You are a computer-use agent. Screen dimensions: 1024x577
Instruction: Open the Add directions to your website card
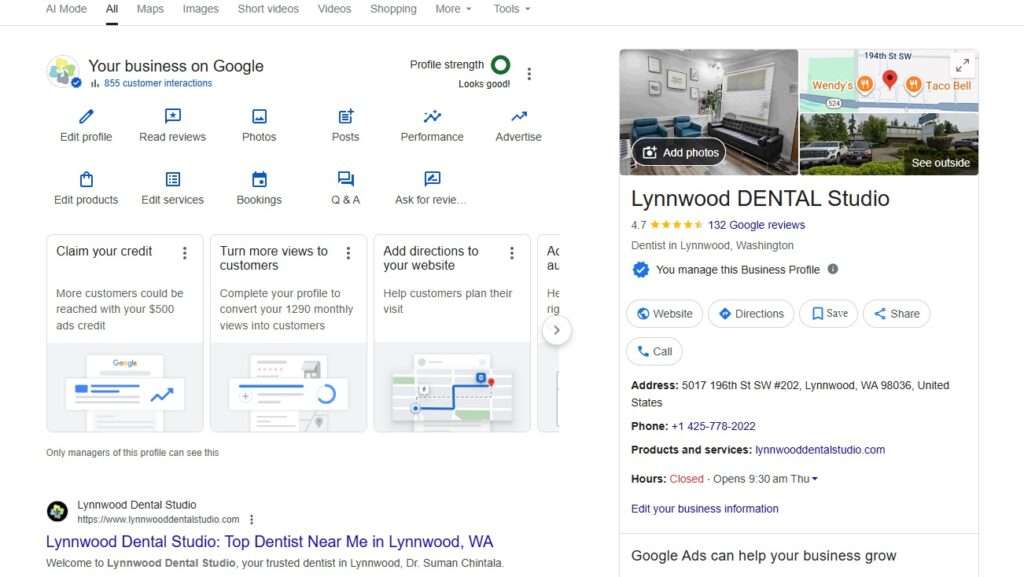(x=452, y=334)
